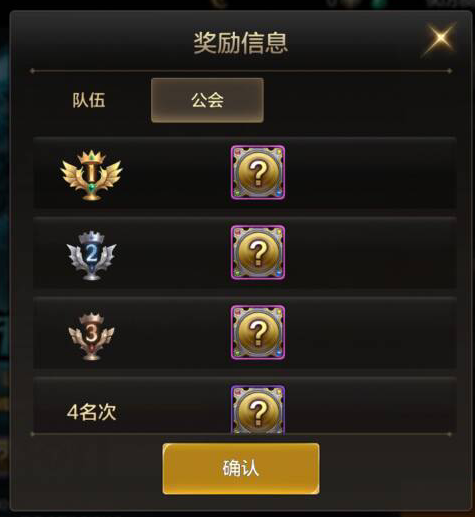Image resolution: width=475 pixels, height=517 pixels.
Task: Select the 公会 tab
Action: click(207, 100)
